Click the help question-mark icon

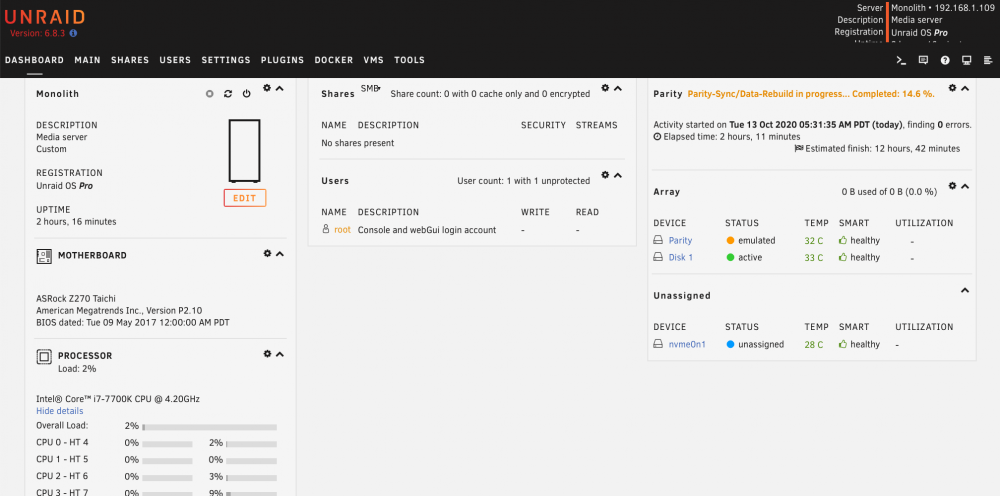pyautogui.click(x=945, y=60)
